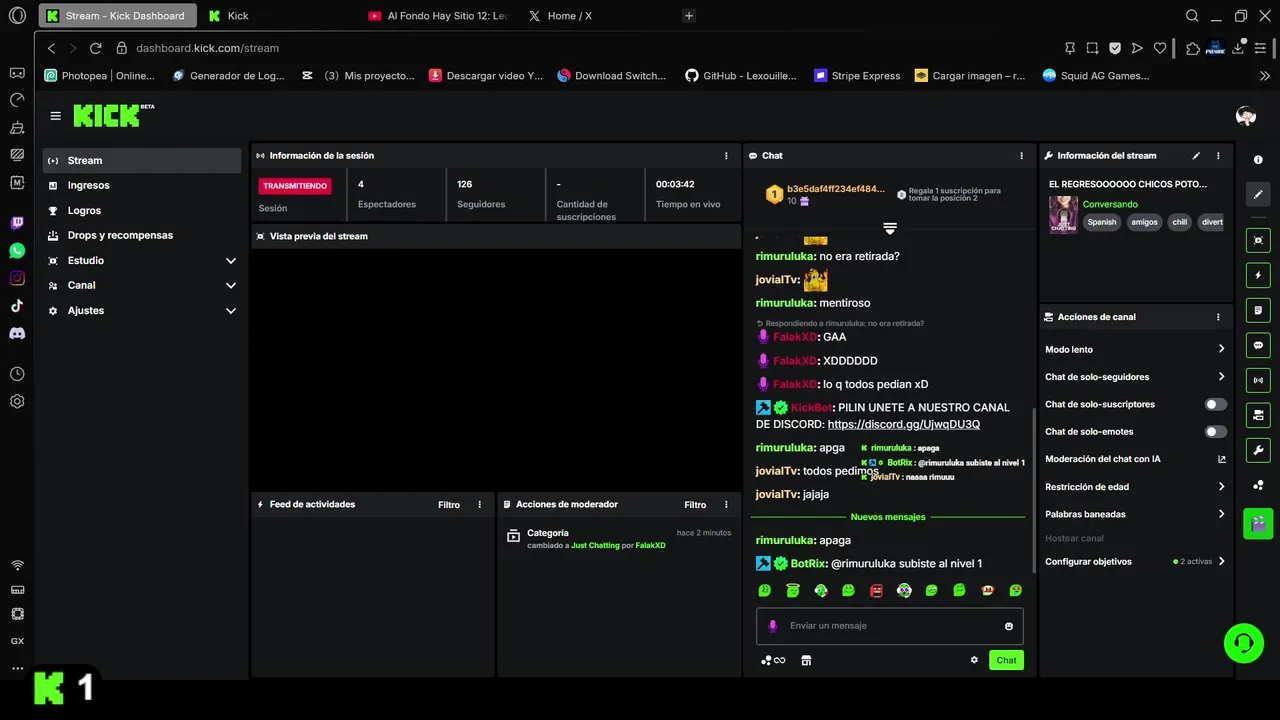Open the shop icon below message box
This screenshot has width=1280, height=720.
click(806, 660)
